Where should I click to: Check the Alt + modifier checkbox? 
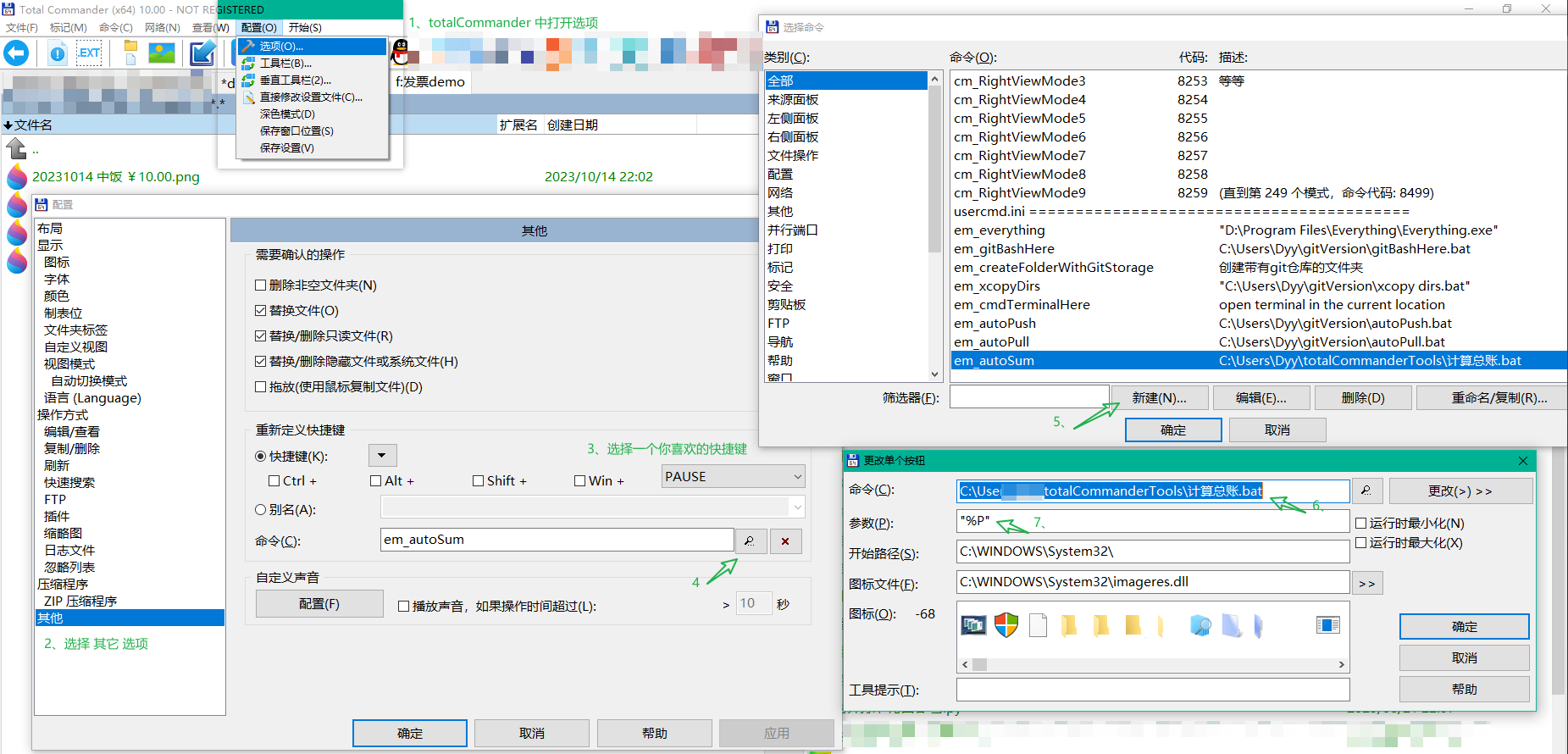coord(376,481)
